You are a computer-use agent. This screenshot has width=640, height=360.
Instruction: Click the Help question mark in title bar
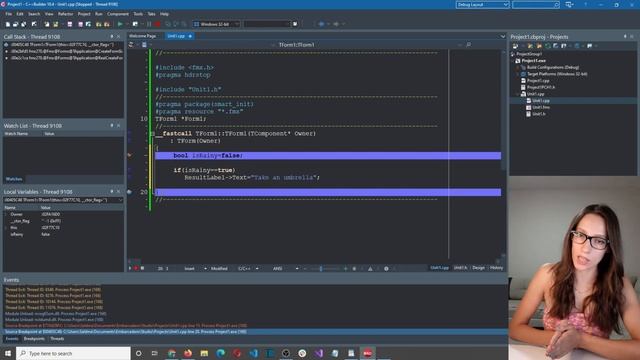585,4
